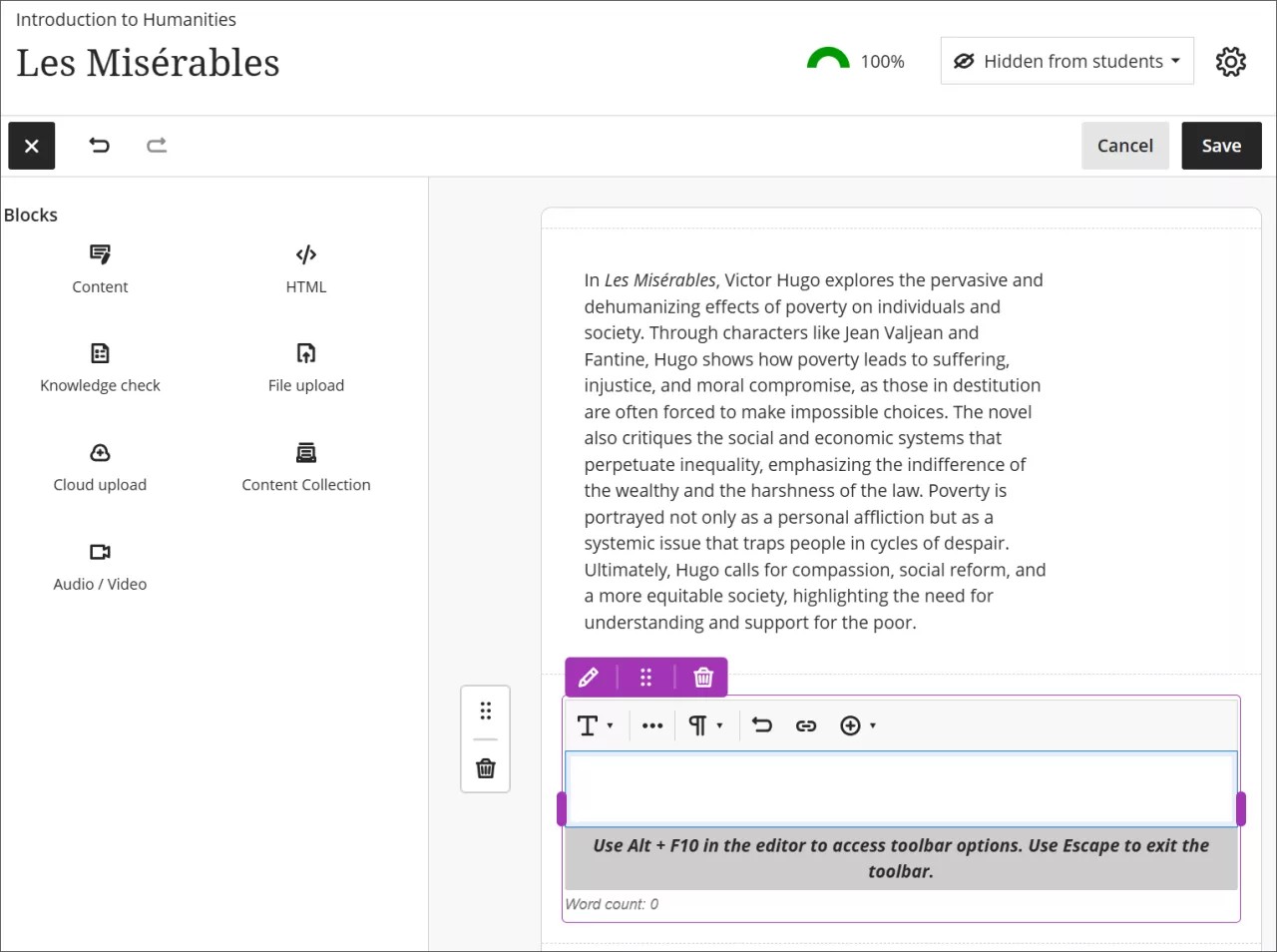Open the insert content plus menu
Viewport: 1277px width, 952px height.
[857, 725]
